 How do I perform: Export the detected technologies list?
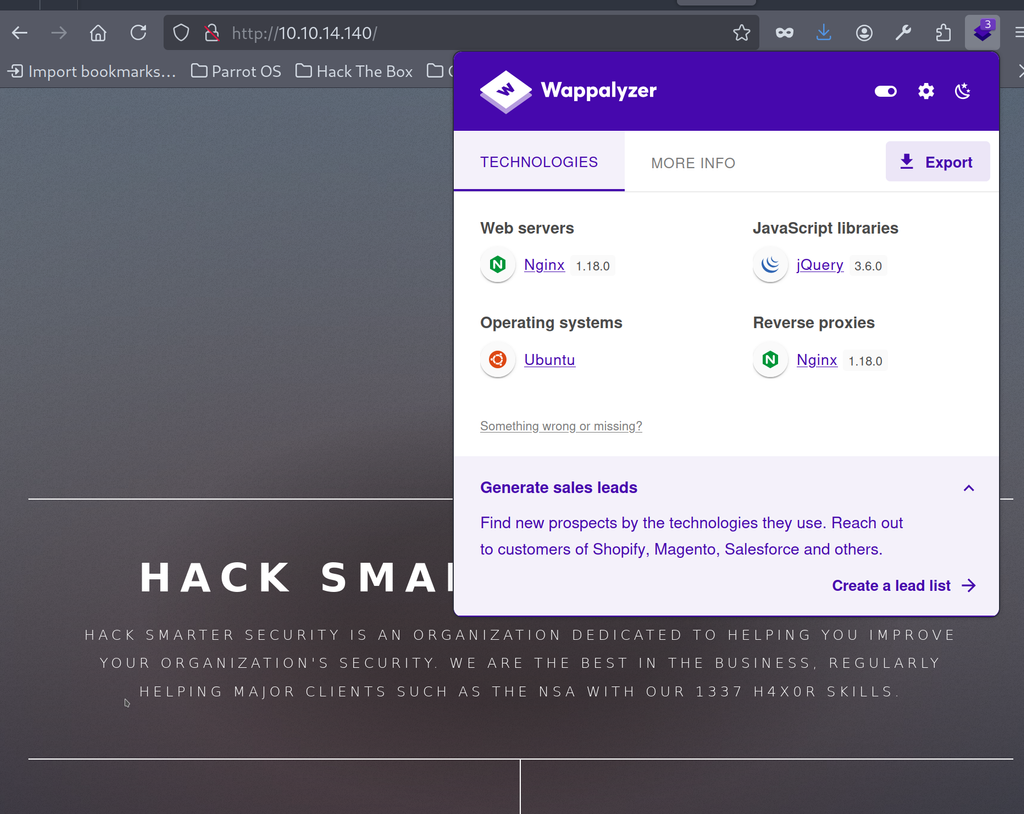point(937,162)
